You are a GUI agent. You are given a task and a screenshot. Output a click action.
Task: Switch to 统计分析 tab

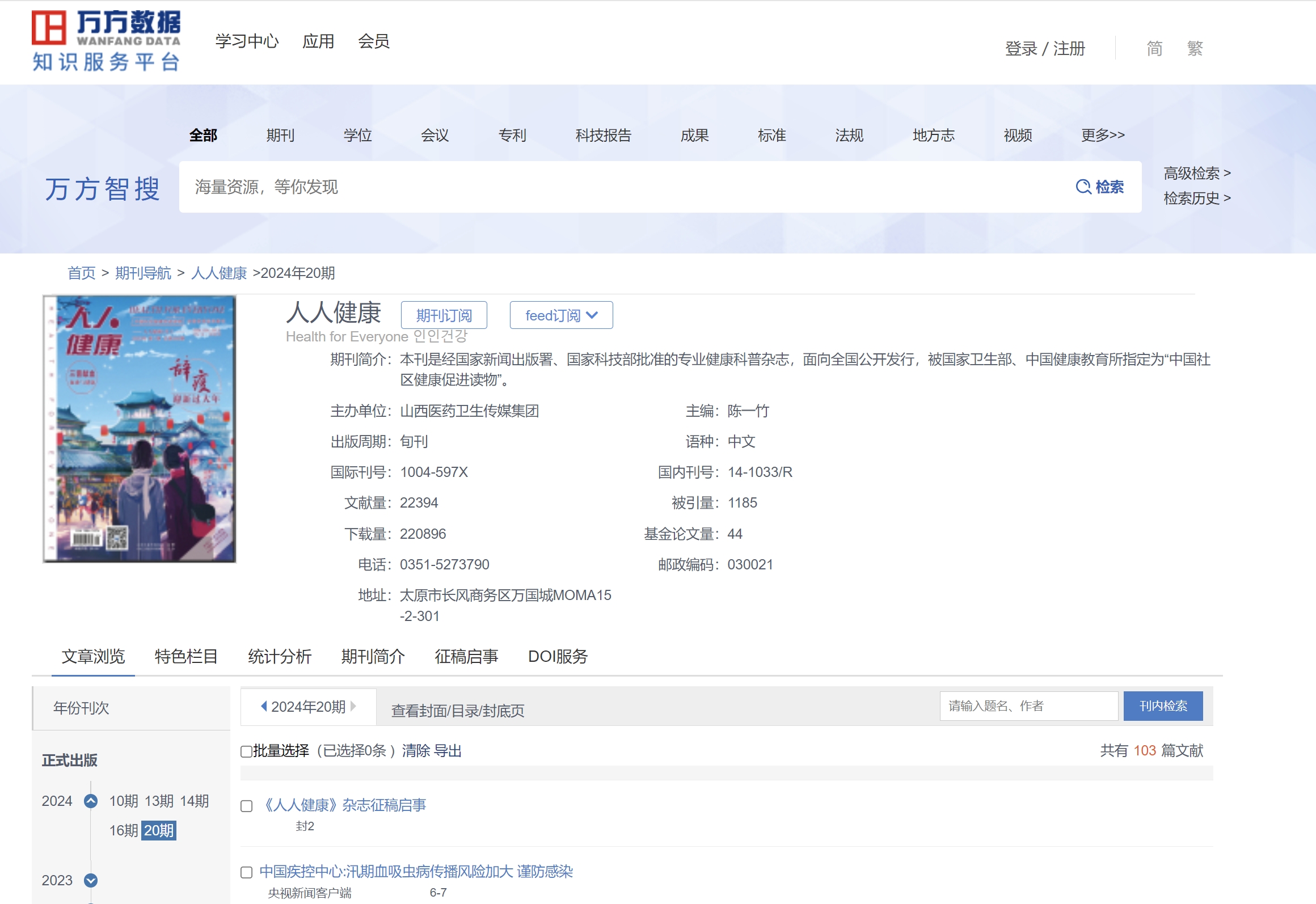coord(280,656)
